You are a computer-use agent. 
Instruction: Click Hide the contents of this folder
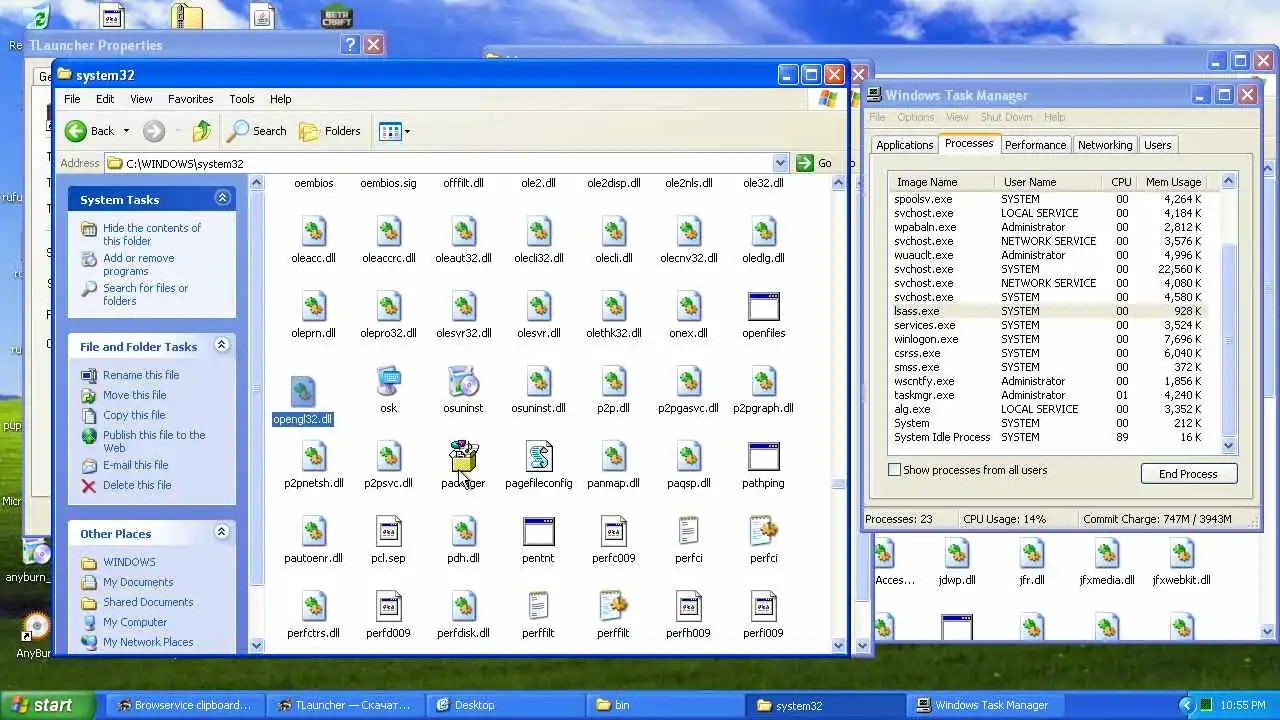click(152, 234)
